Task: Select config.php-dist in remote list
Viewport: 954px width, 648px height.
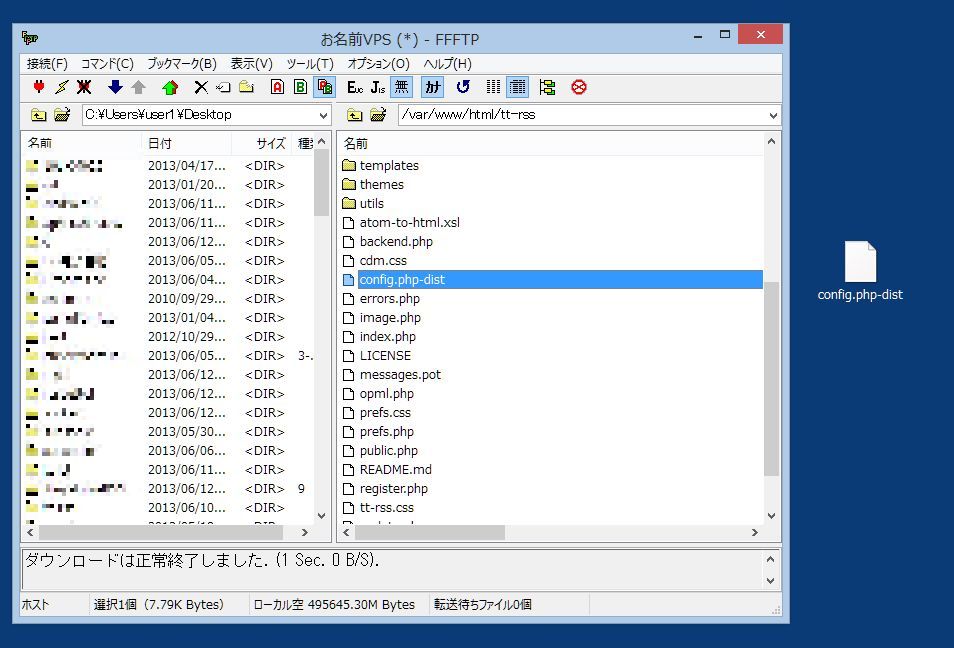Action: (x=552, y=279)
